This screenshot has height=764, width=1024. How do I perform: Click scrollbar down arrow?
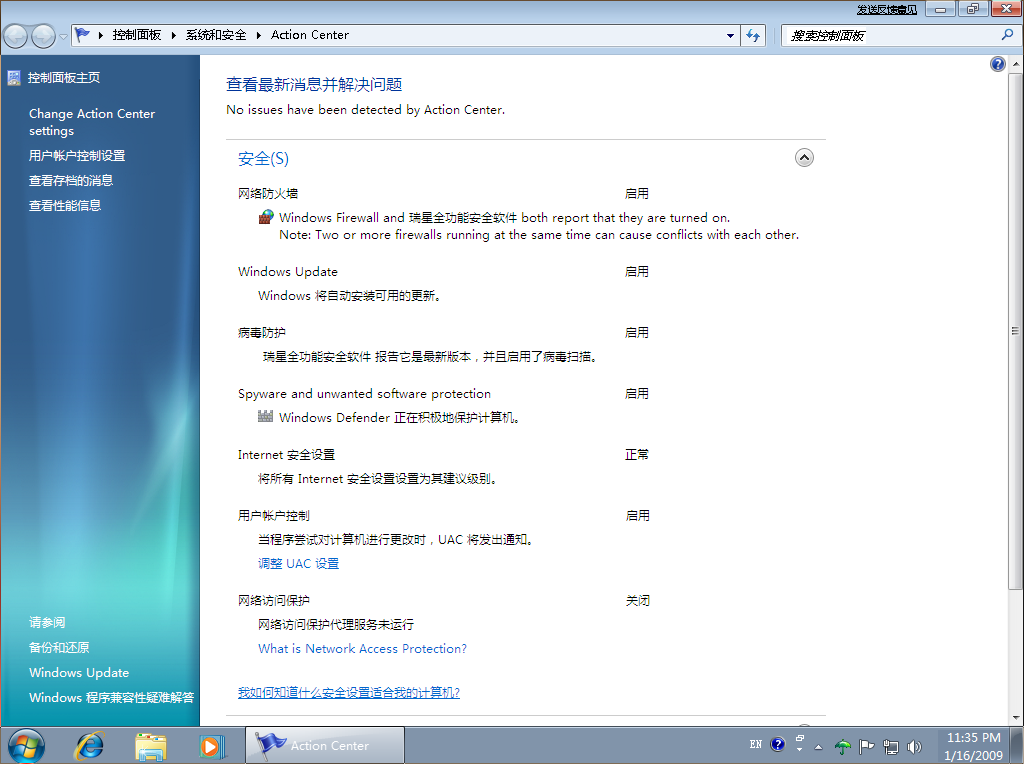(x=1016, y=717)
